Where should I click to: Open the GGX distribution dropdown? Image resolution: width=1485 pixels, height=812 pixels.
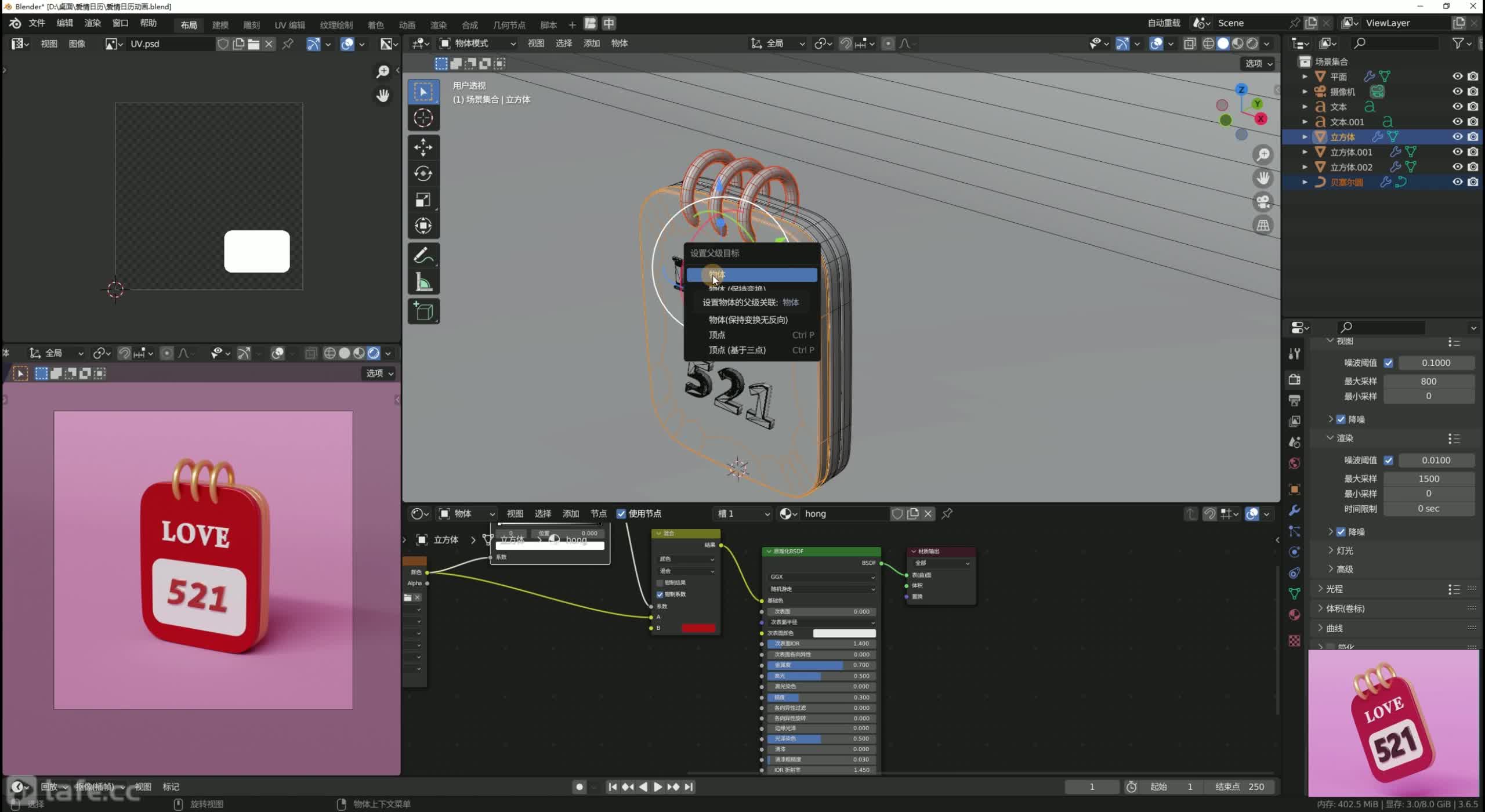pos(821,577)
